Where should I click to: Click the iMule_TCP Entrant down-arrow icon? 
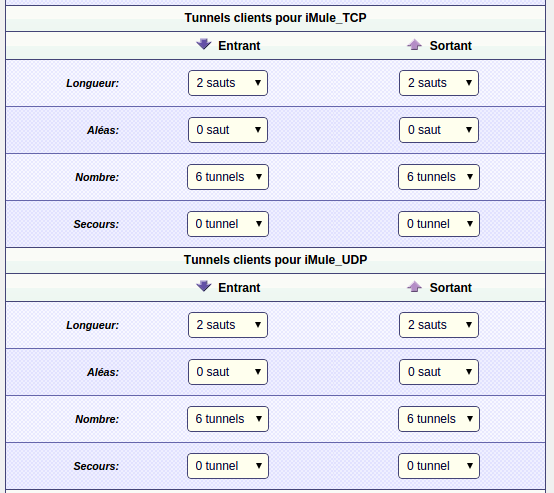204,45
